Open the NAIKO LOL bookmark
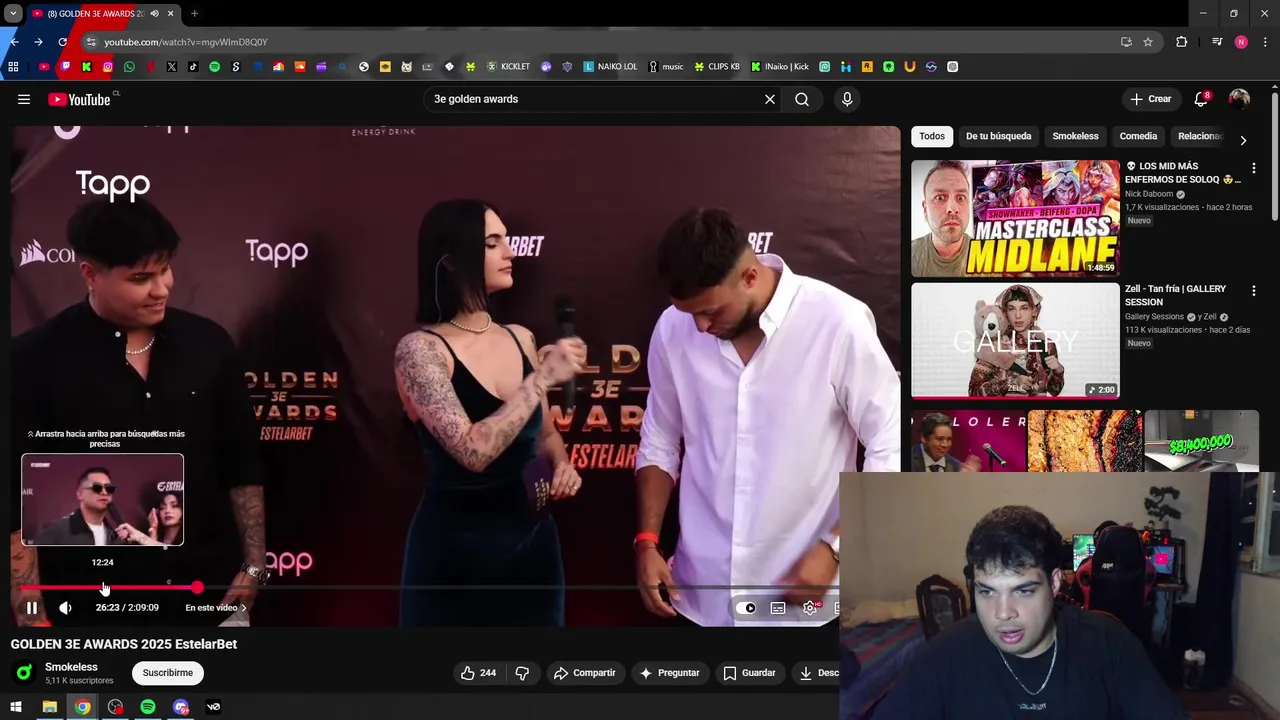 click(x=610, y=67)
